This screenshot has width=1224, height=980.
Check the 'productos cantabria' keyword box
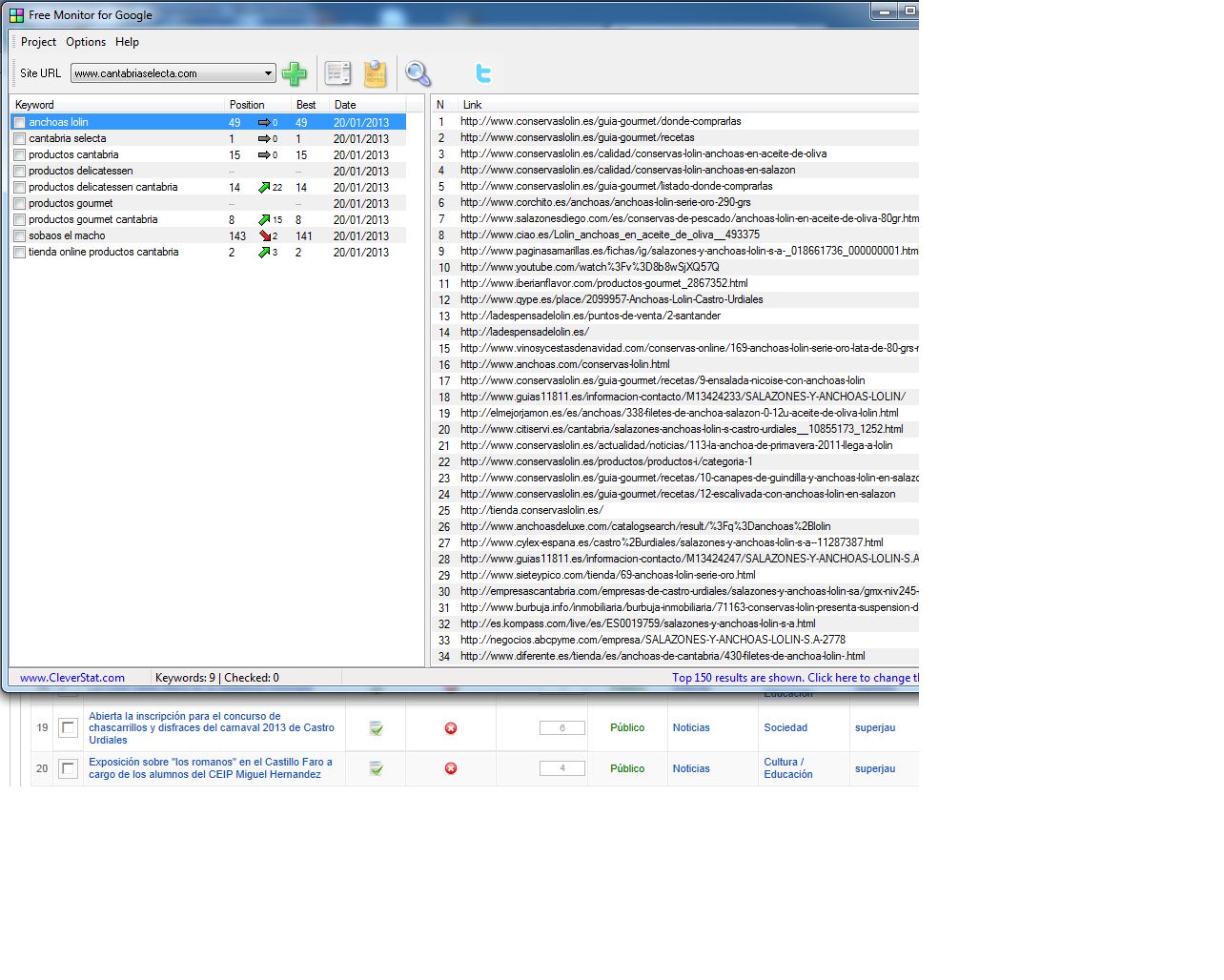pyautogui.click(x=19, y=154)
